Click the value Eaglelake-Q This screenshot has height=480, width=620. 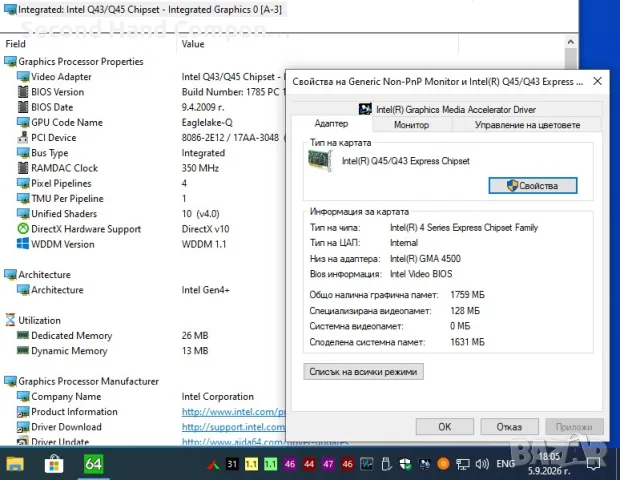click(207, 123)
